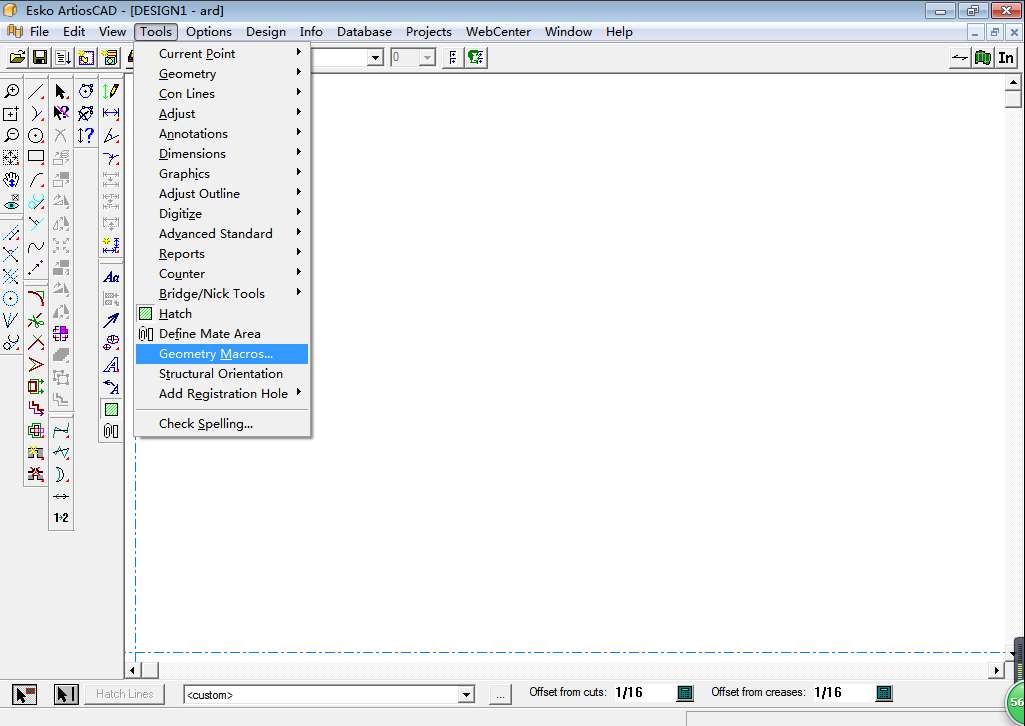Click the Save floppy disk icon

[40, 58]
